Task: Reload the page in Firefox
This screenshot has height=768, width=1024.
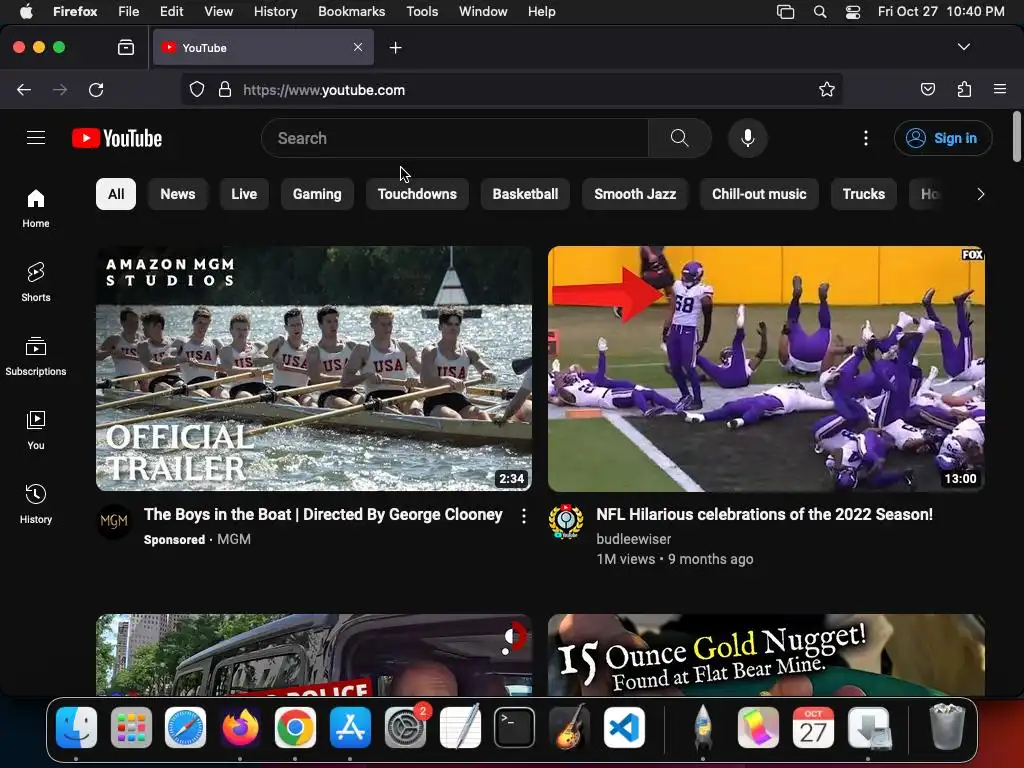Action: coord(96,89)
